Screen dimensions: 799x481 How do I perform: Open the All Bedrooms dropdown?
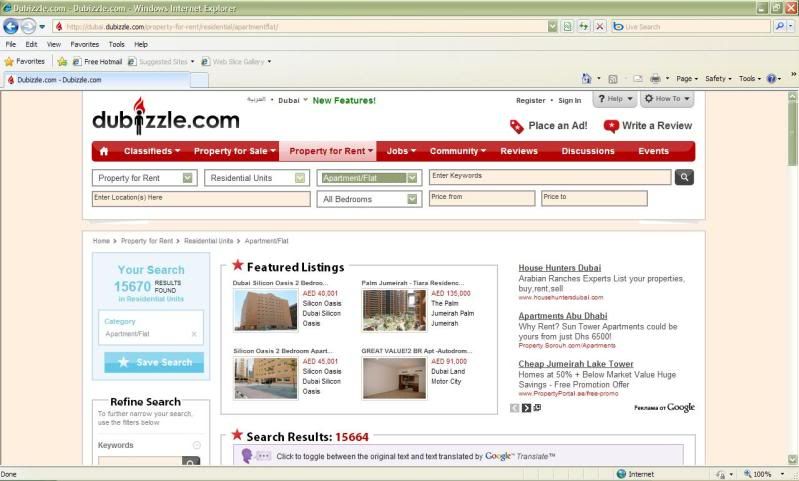369,199
